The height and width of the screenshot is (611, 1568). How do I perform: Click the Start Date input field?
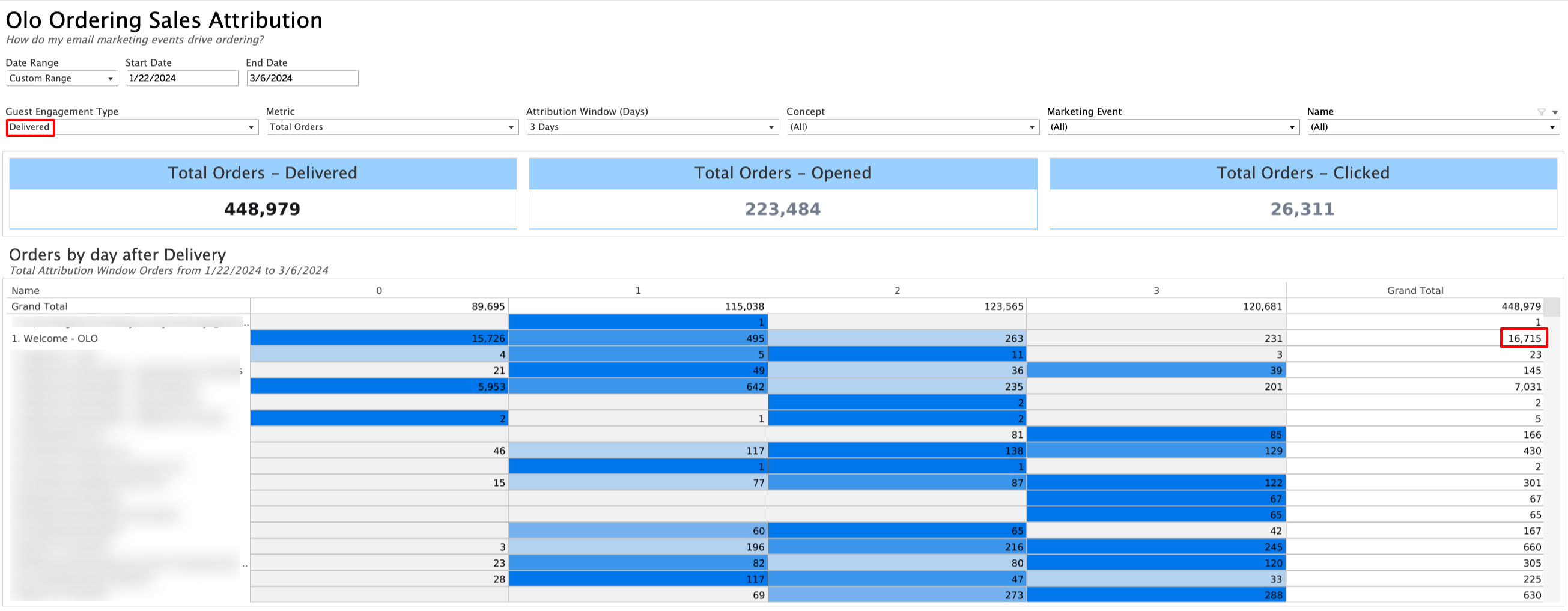(x=182, y=79)
